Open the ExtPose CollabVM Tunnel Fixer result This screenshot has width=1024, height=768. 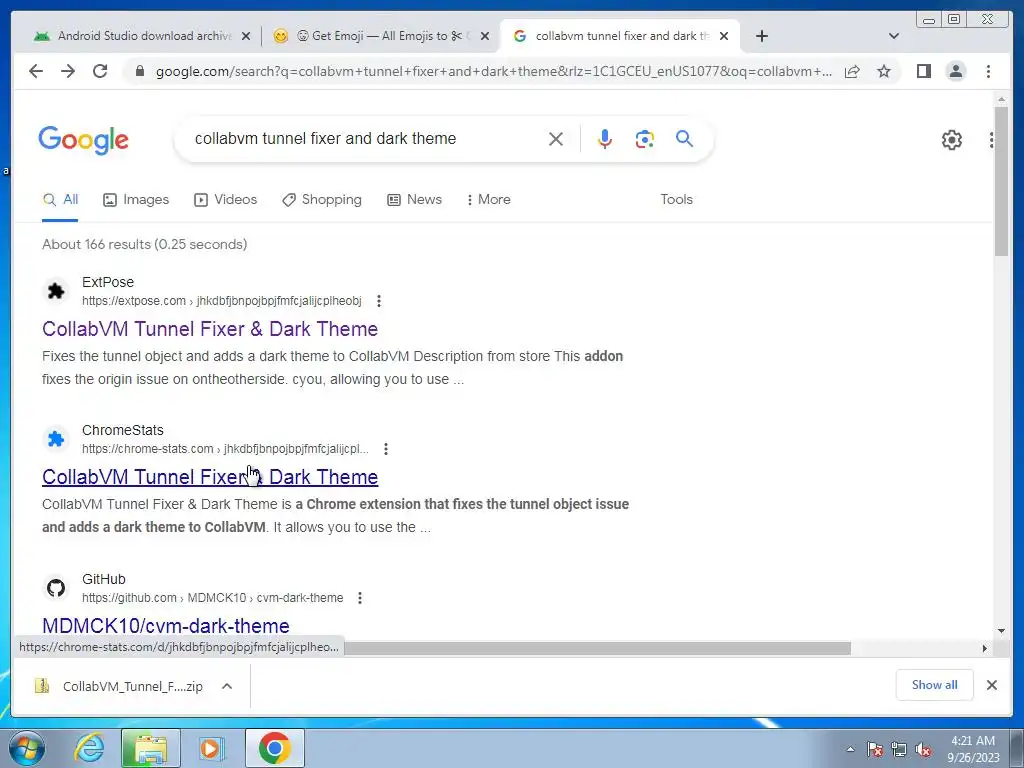(x=210, y=328)
